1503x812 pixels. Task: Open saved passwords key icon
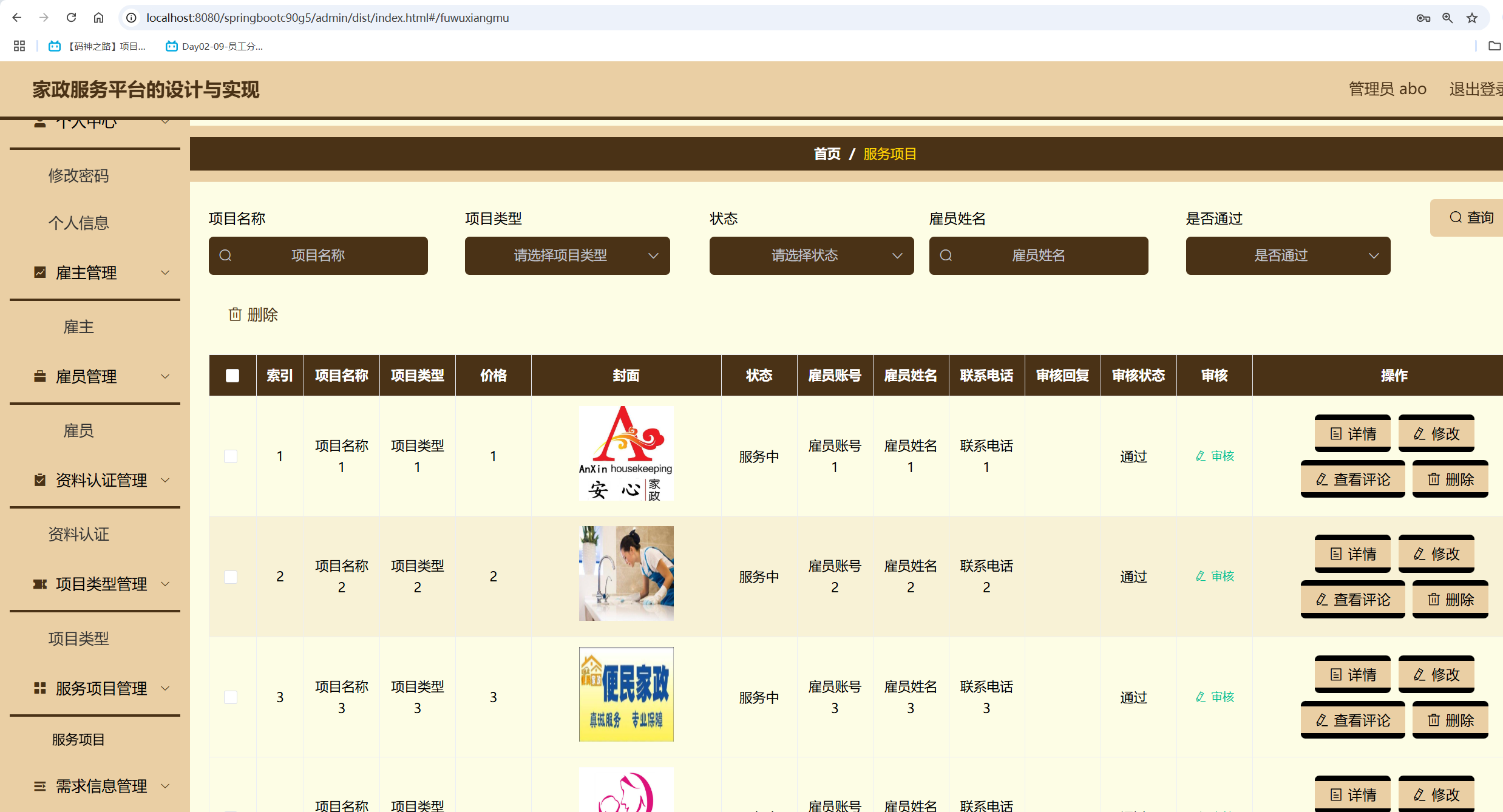[1423, 18]
